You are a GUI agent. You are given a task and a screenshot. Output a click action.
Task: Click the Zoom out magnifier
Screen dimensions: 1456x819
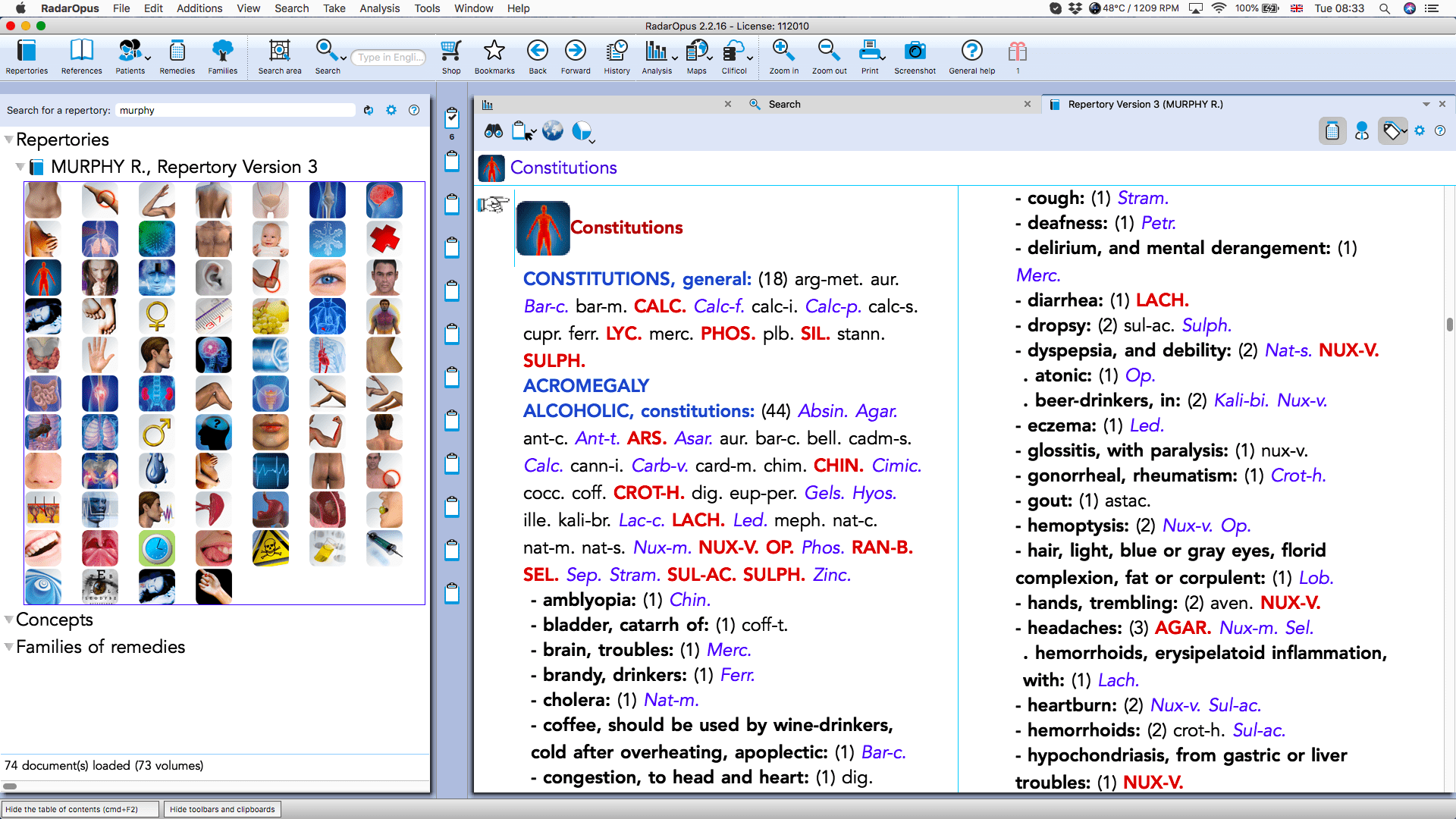(829, 57)
